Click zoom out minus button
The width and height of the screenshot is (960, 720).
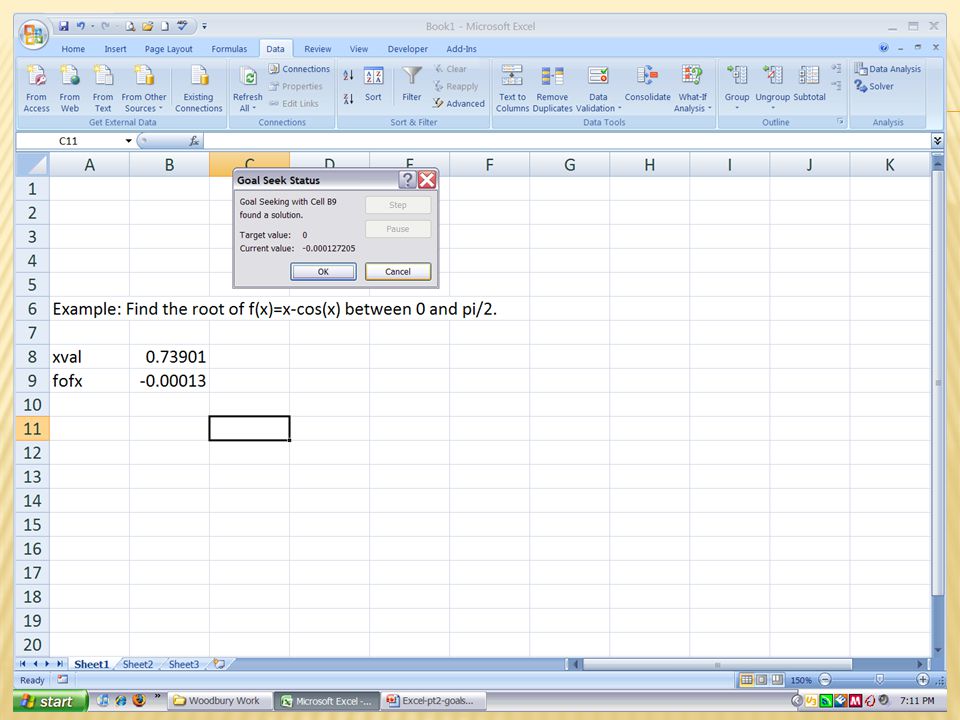click(825, 680)
